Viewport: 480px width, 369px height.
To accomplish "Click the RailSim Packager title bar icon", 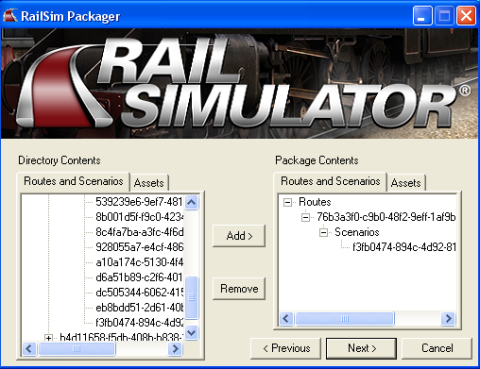I will click(10, 15).
